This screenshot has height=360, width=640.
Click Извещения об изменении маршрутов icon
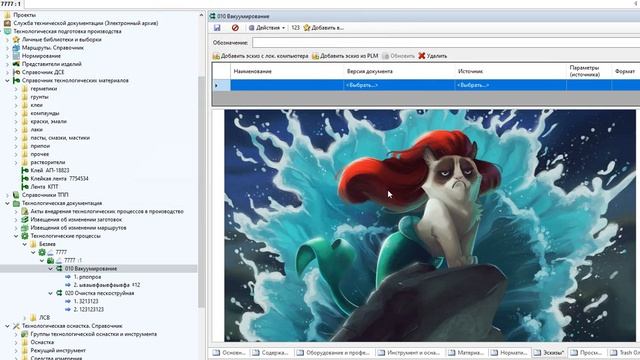(24, 227)
